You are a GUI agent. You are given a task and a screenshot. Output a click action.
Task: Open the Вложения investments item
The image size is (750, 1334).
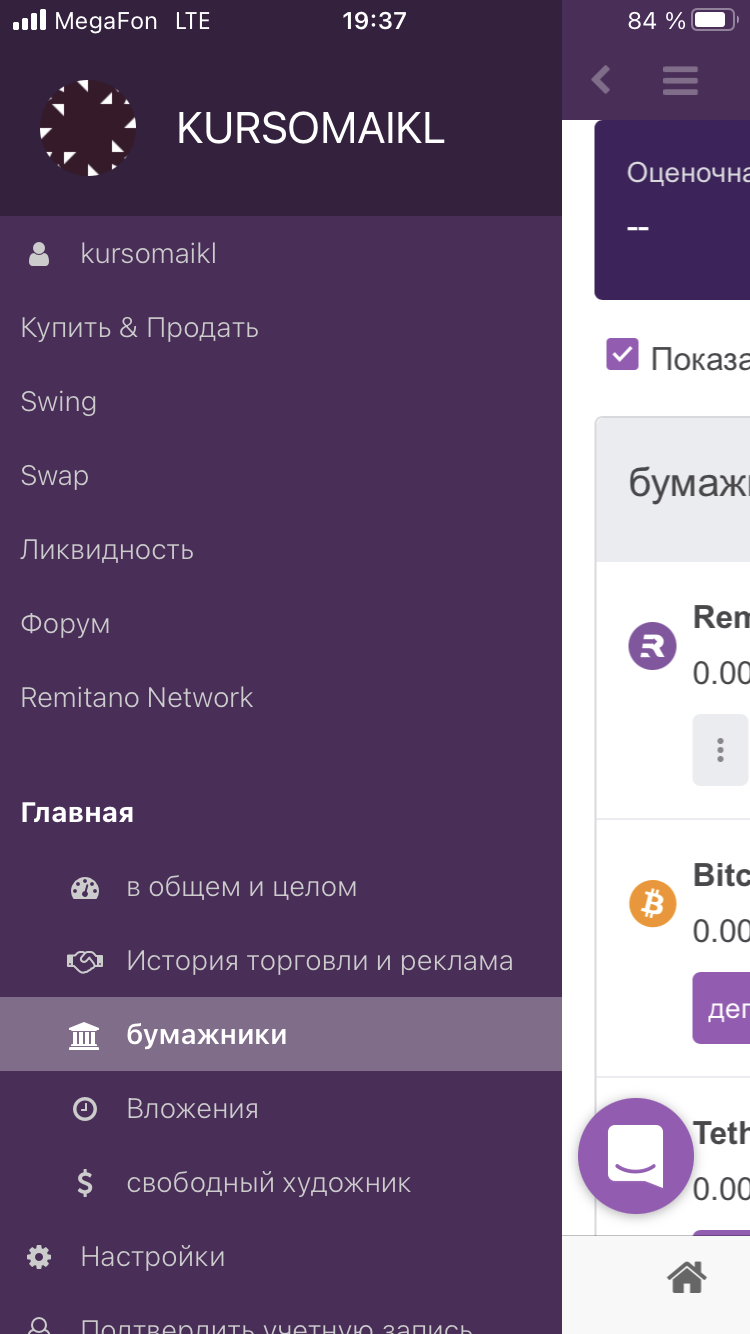(x=281, y=1109)
